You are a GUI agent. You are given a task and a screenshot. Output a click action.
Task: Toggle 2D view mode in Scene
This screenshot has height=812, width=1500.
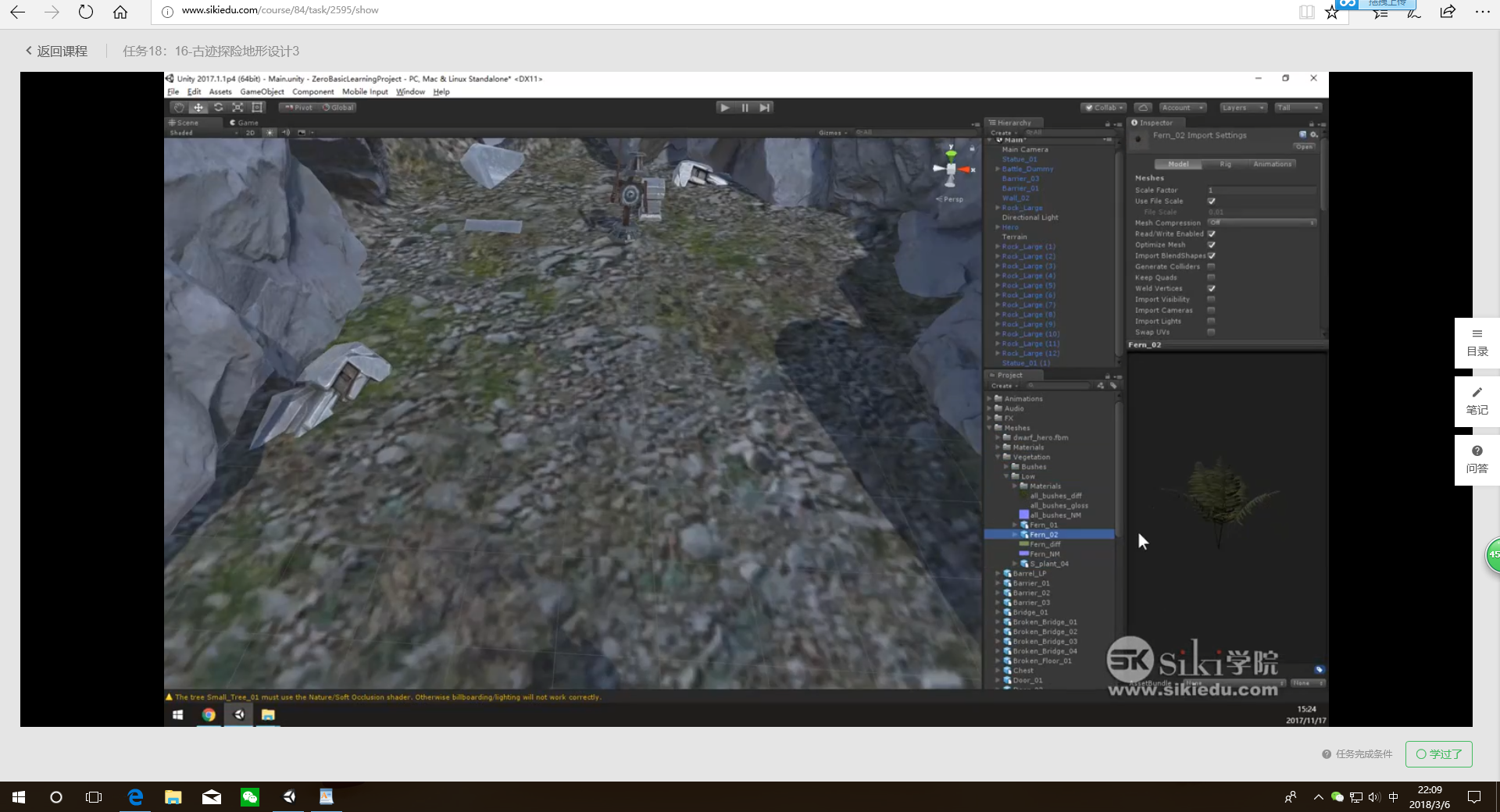click(251, 133)
